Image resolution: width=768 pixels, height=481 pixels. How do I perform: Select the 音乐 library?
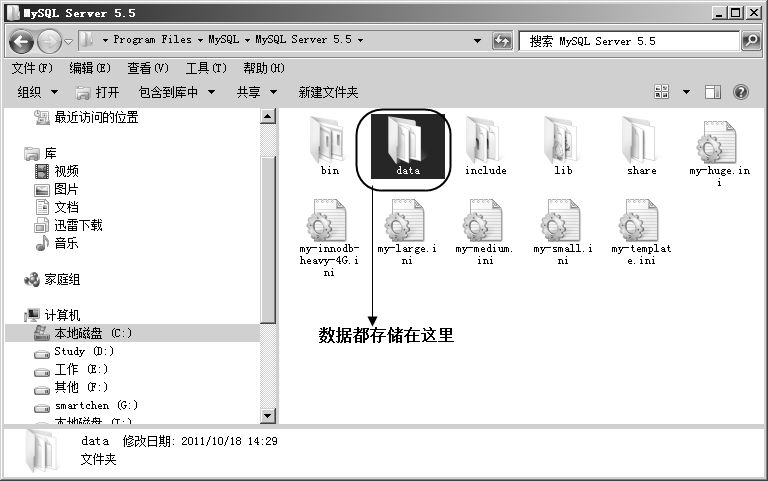[57, 243]
